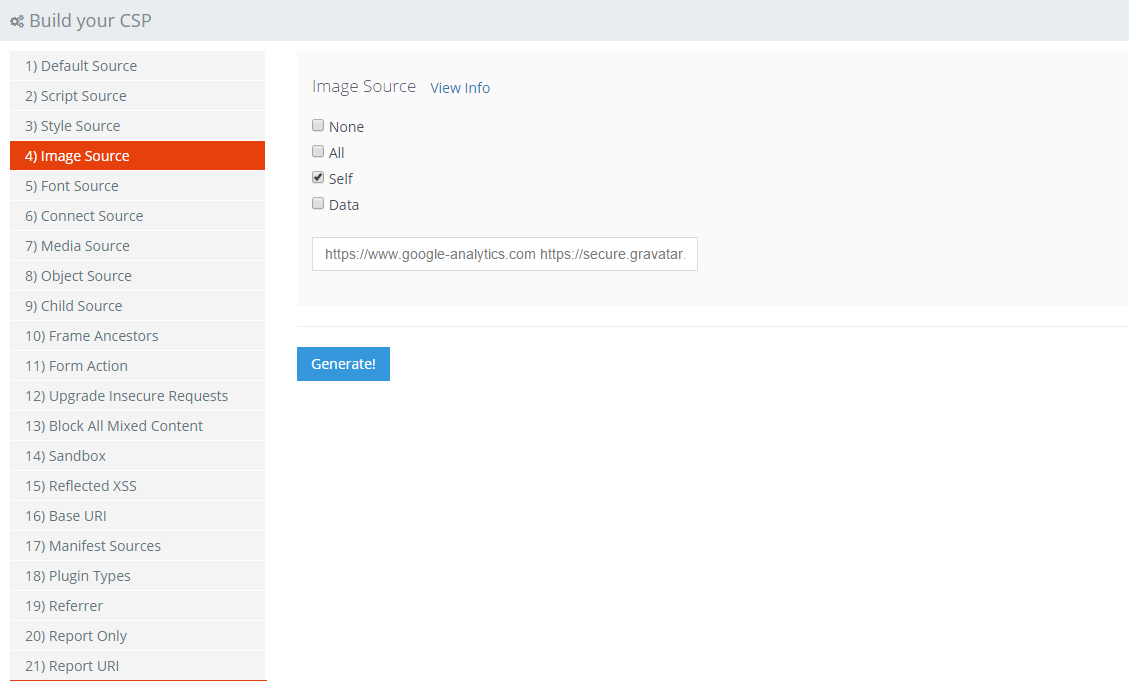Open the View Info link
1129x690 pixels.
point(460,88)
